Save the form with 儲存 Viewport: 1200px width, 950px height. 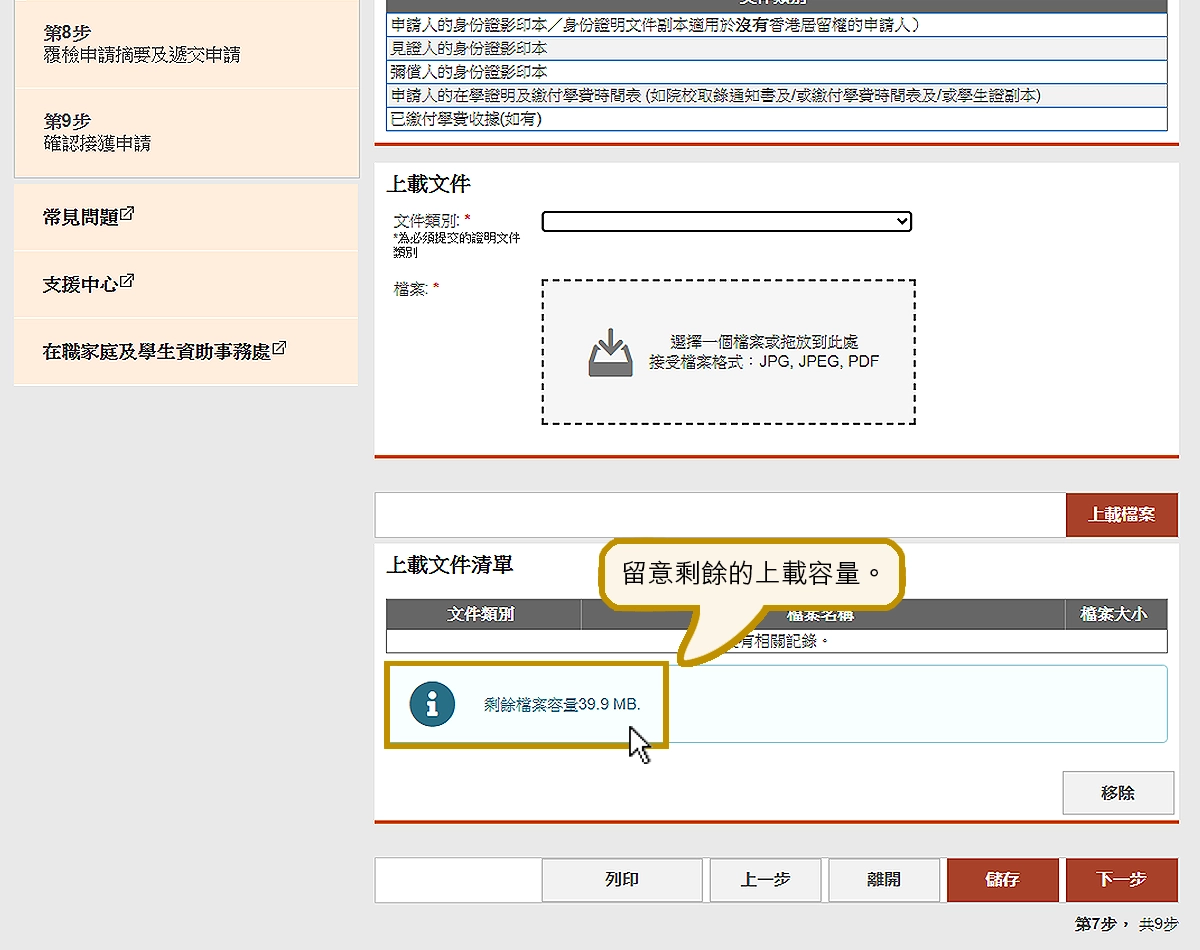click(1002, 880)
